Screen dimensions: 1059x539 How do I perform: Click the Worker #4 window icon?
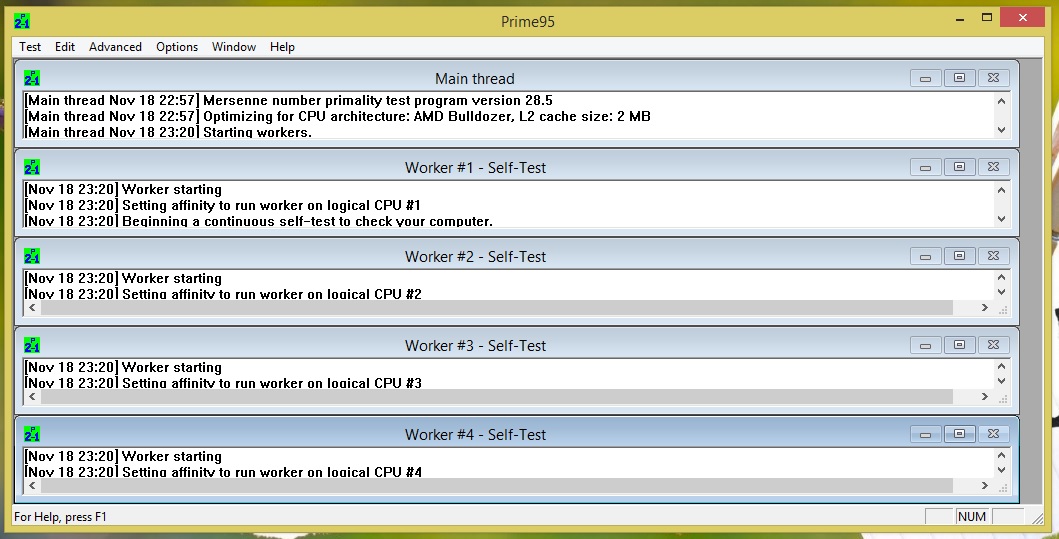32,434
